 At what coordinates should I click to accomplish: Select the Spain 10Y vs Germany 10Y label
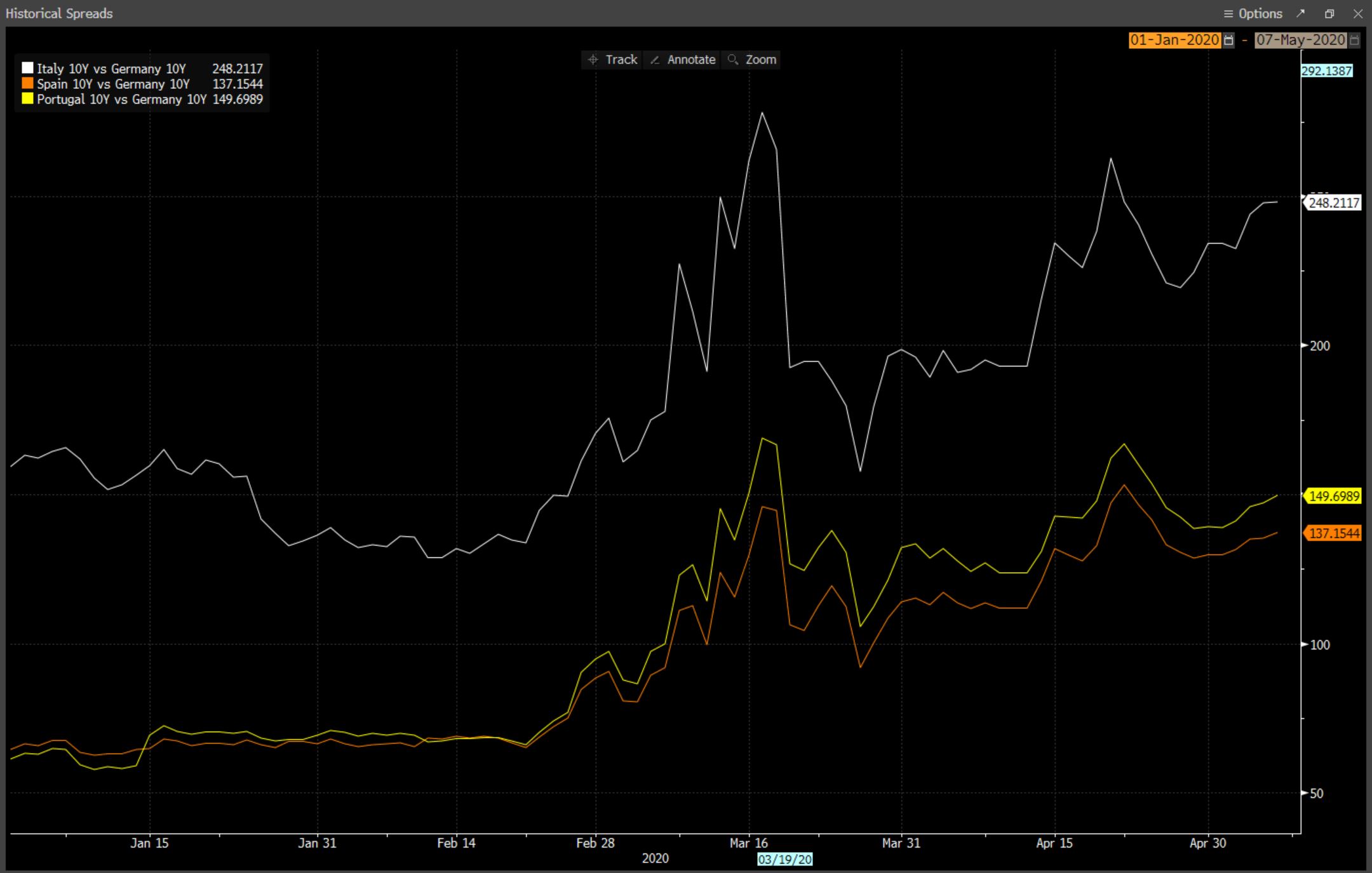[x=113, y=84]
